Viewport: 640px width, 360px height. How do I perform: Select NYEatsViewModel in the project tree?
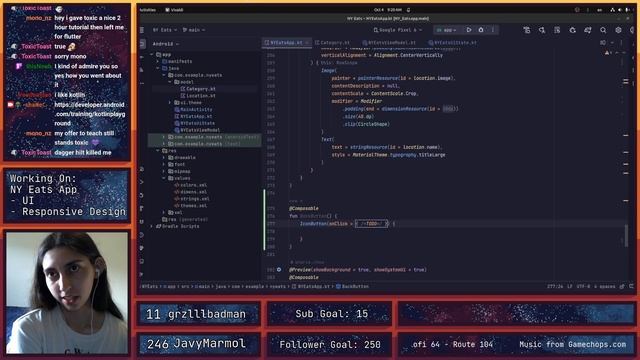197,130
